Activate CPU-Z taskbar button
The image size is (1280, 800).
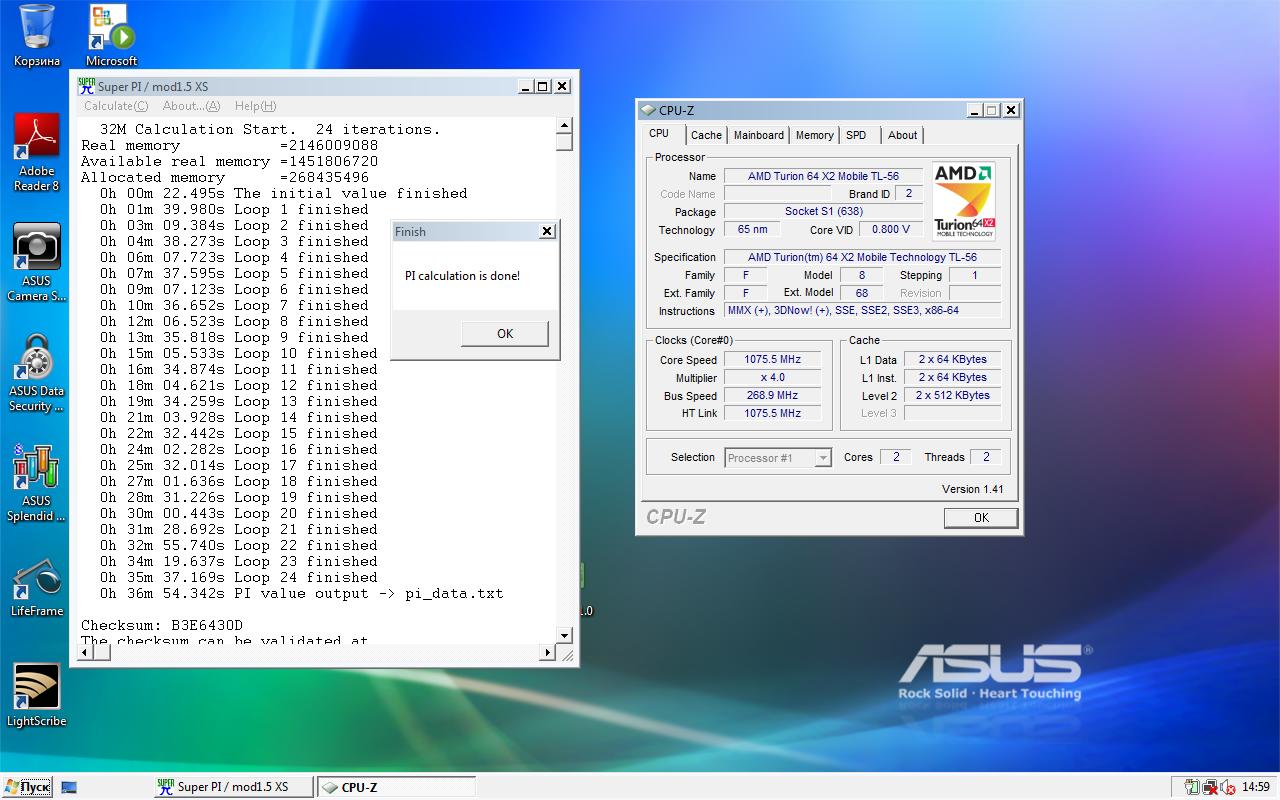tap(396, 787)
